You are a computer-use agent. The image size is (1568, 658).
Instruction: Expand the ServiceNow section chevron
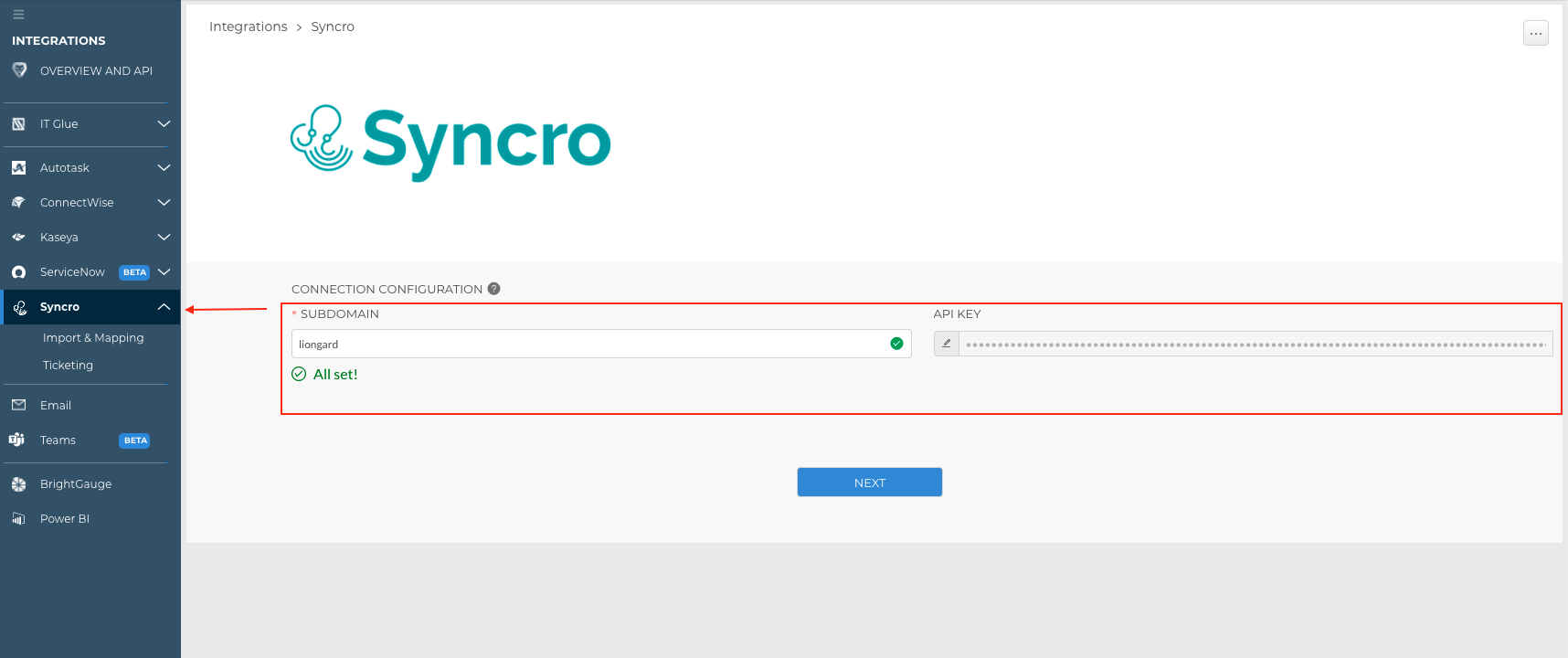tap(164, 272)
